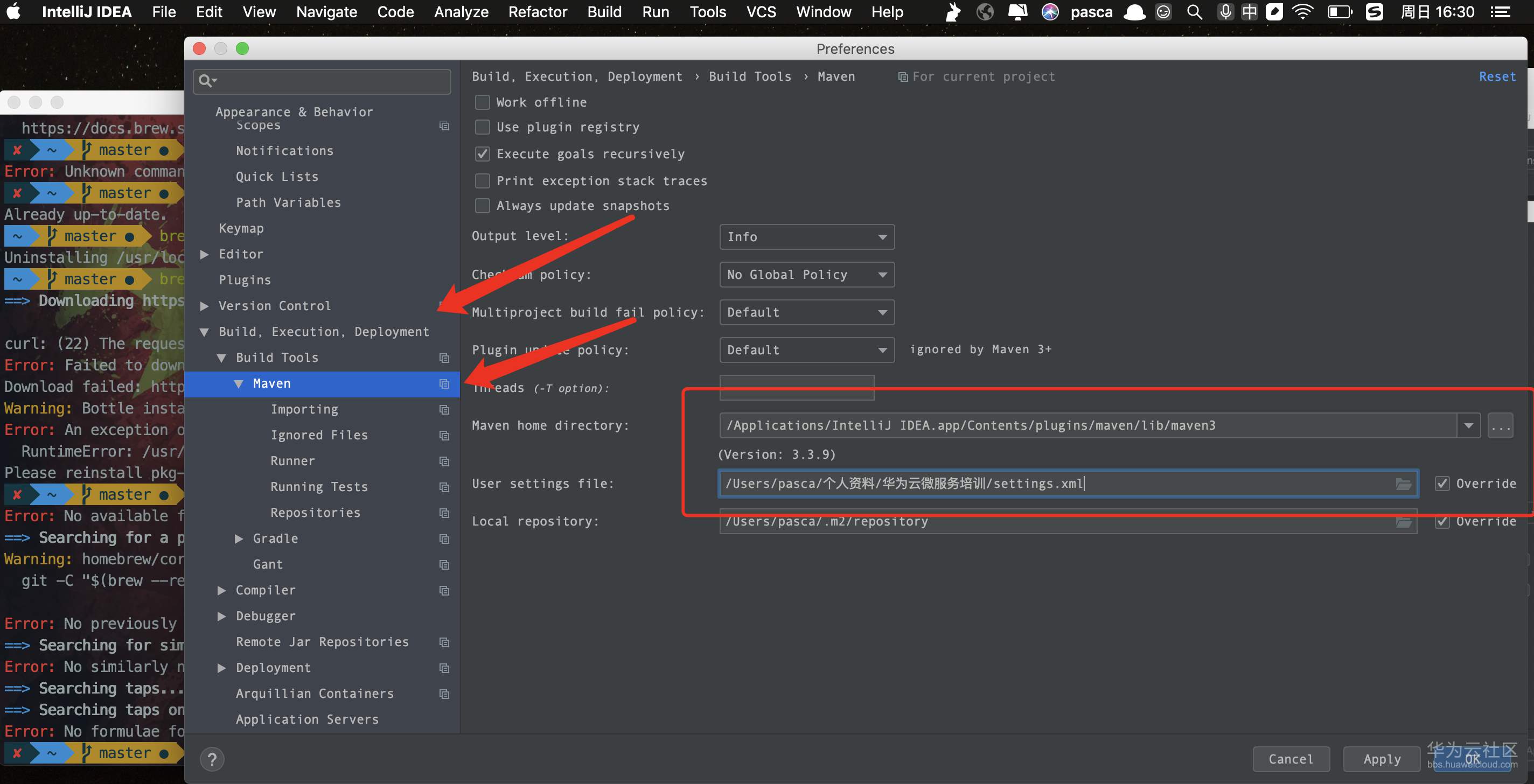Screen dimensions: 1534x784
Task: Expand the Gradle tree node
Action: pos(239,539)
